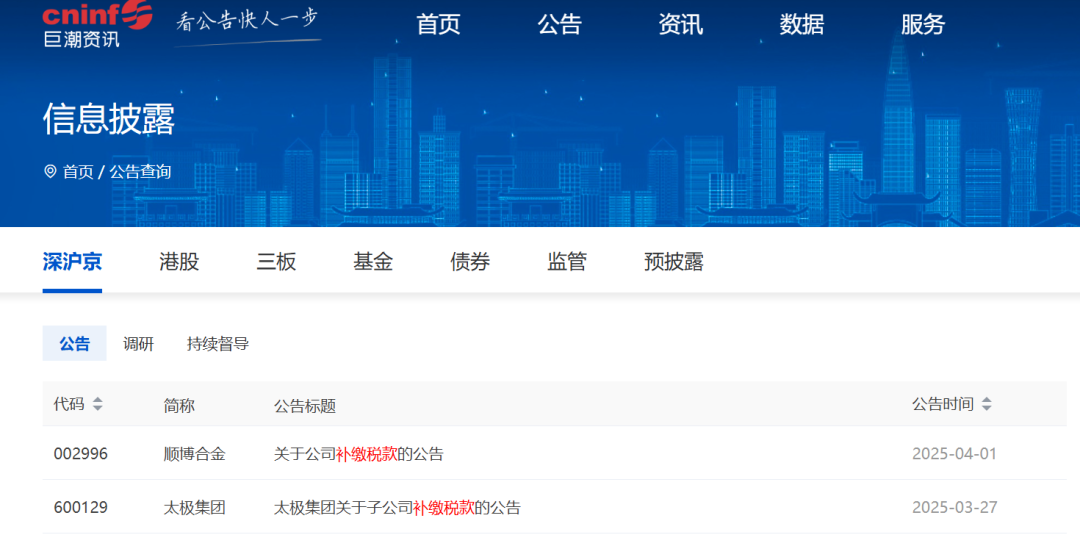Open 关于公司补缴税款的公告 announcement
The width and height of the screenshot is (1080, 557).
(359, 454)
